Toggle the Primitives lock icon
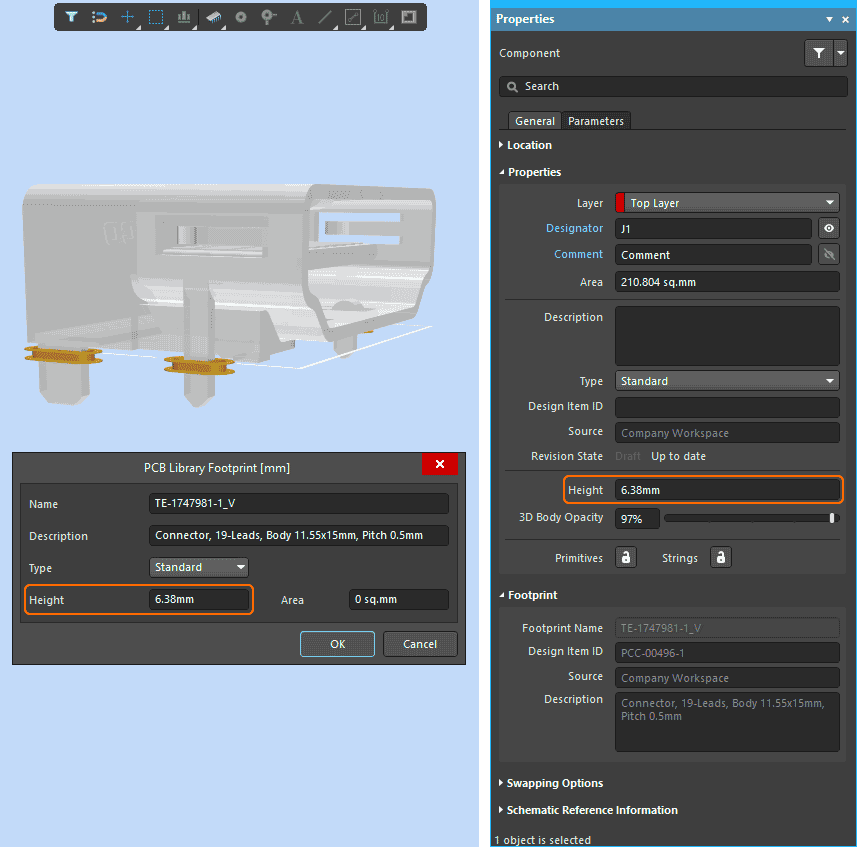The width and height of the screenshot is (857, 847). click(626, 557)
